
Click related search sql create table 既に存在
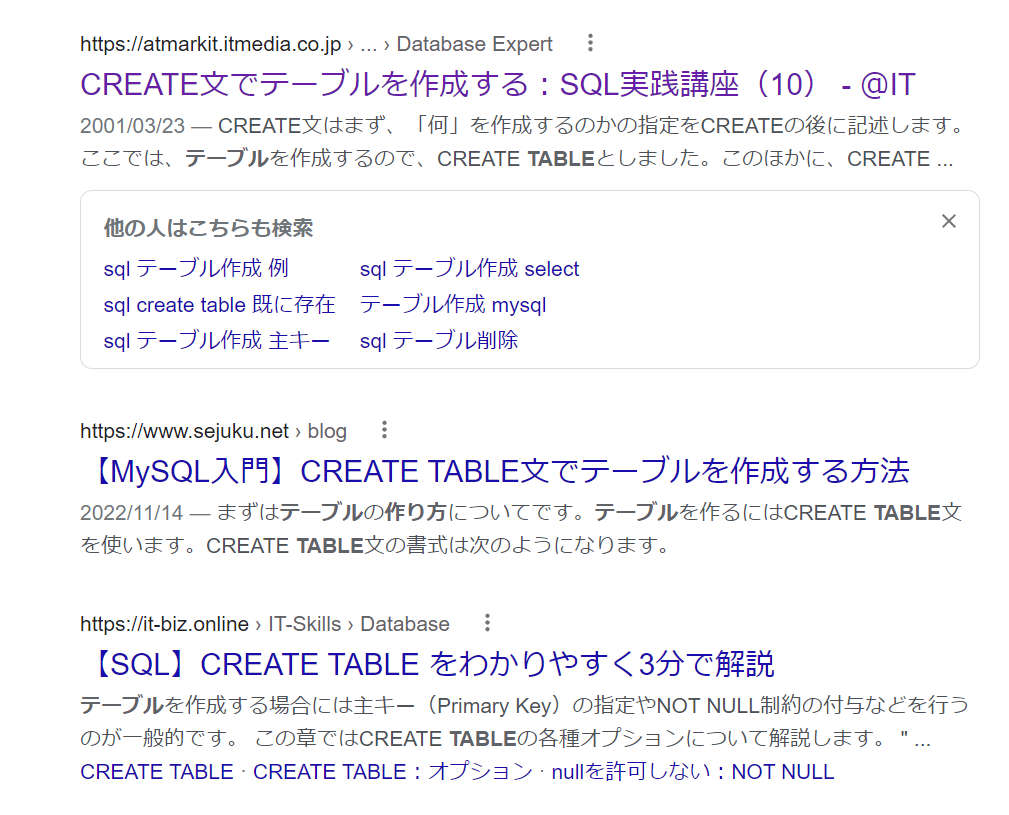tap(219, 305)
